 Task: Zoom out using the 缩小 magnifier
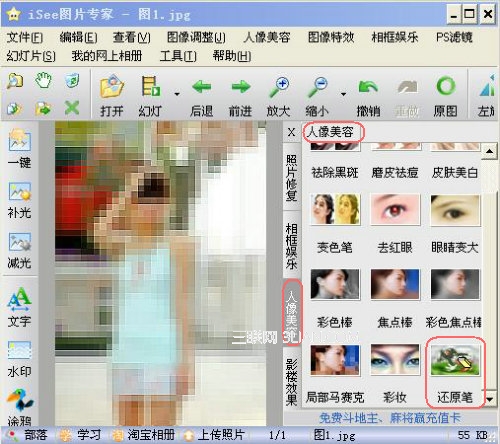pos(318,87)
